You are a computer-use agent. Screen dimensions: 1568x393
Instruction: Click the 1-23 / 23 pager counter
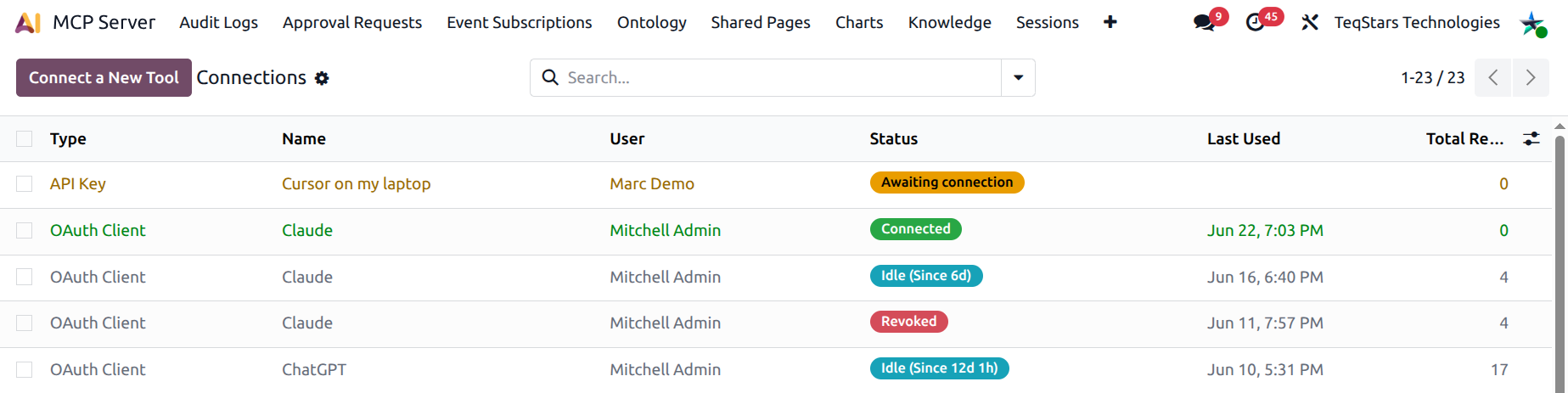click(1432, 78)
